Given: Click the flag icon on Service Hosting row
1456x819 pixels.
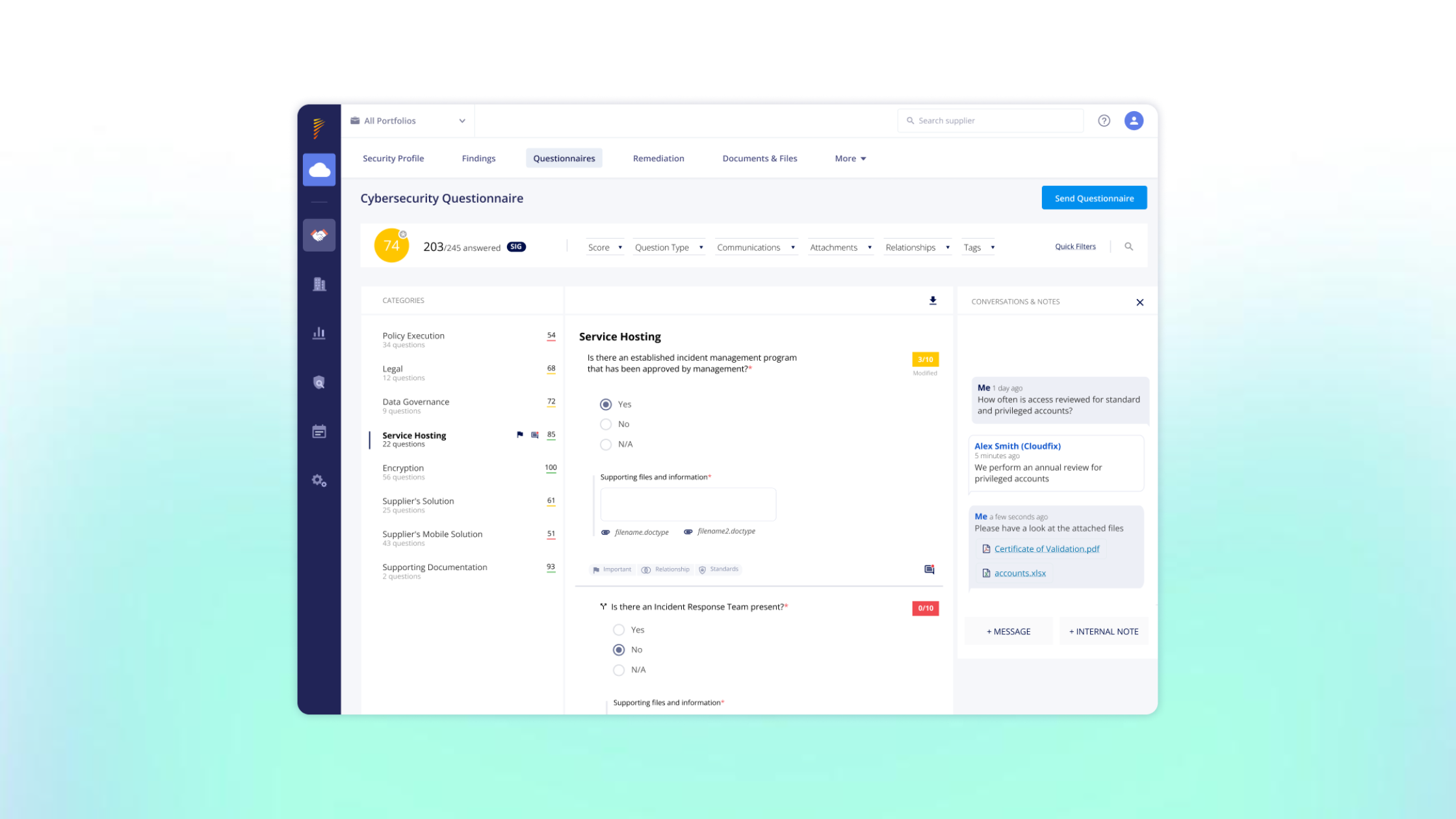Looking at the screenshot, I should (519, 435).
